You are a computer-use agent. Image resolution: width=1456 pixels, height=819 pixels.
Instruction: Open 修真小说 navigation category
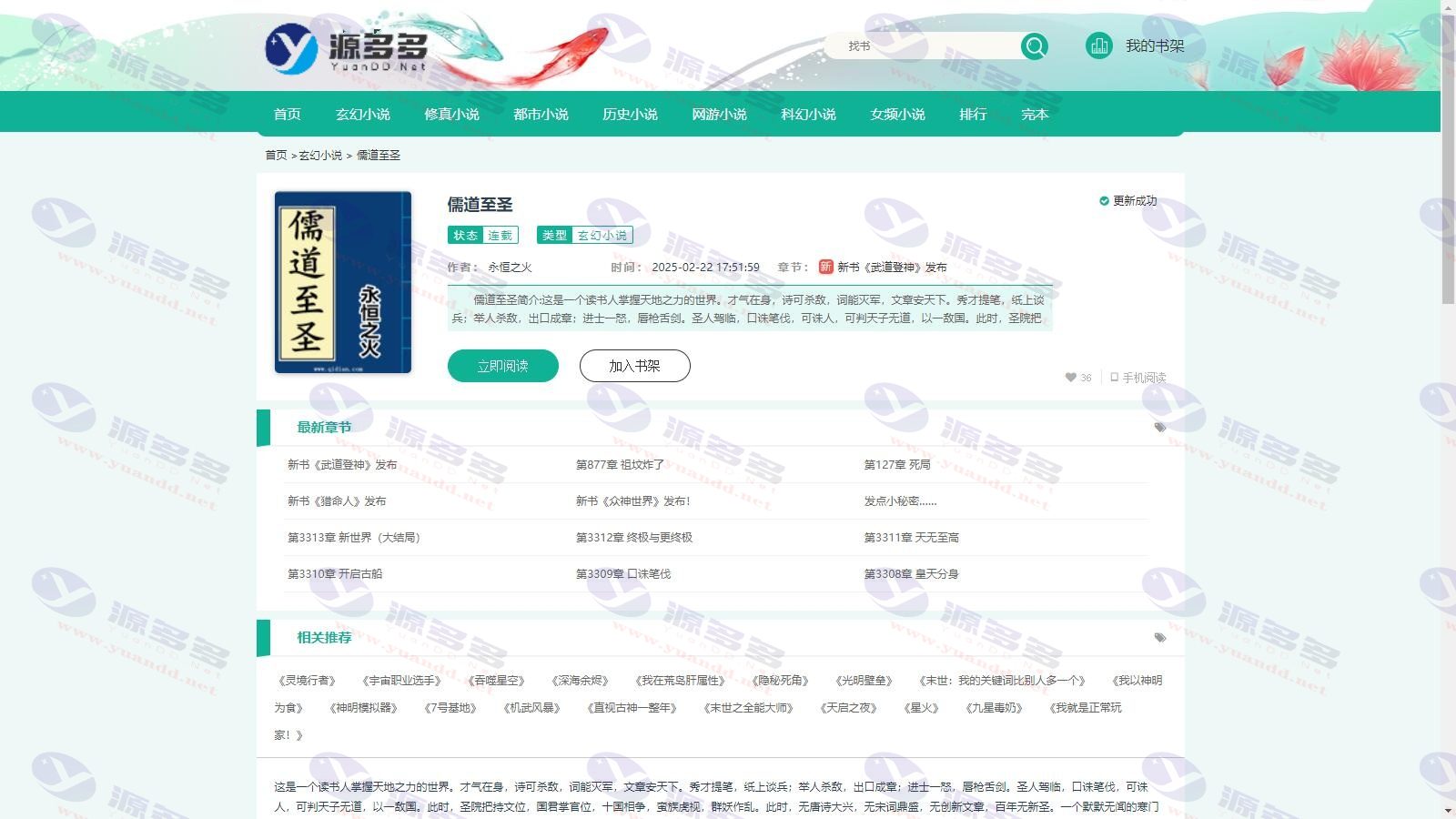click(452, 114)
